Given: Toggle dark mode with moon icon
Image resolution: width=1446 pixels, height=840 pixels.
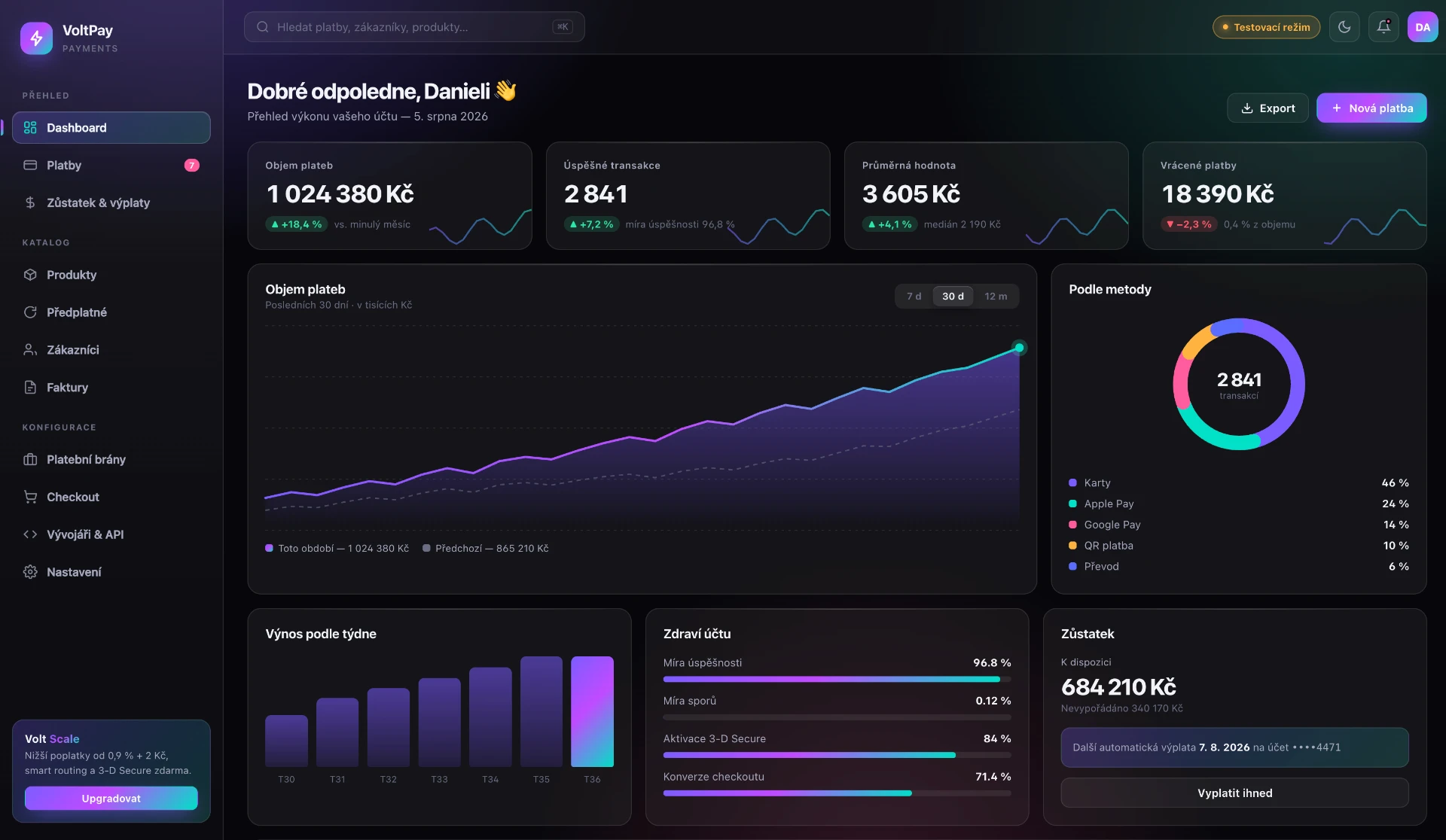Looking at the screenshot, I should [x=1344, y=27].
